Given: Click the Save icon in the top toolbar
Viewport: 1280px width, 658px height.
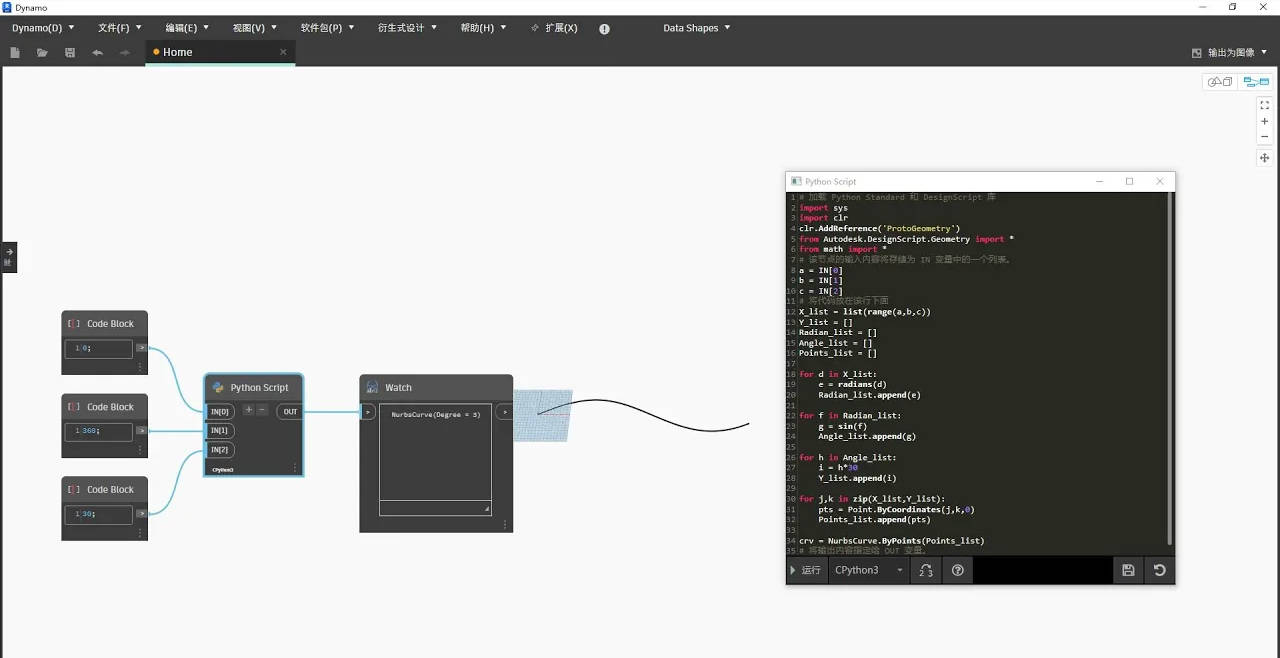Looking at the screenshot, I should coord(68,52).
